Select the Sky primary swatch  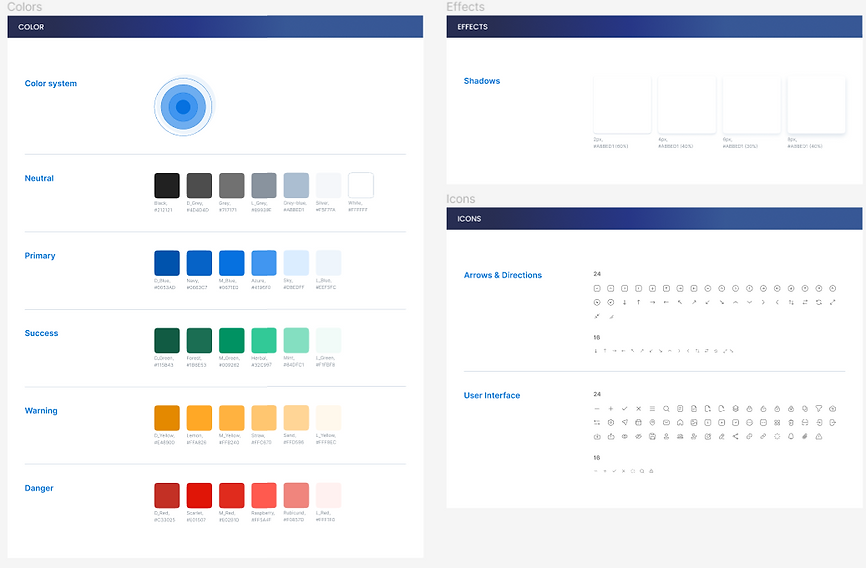coord(296,263)
